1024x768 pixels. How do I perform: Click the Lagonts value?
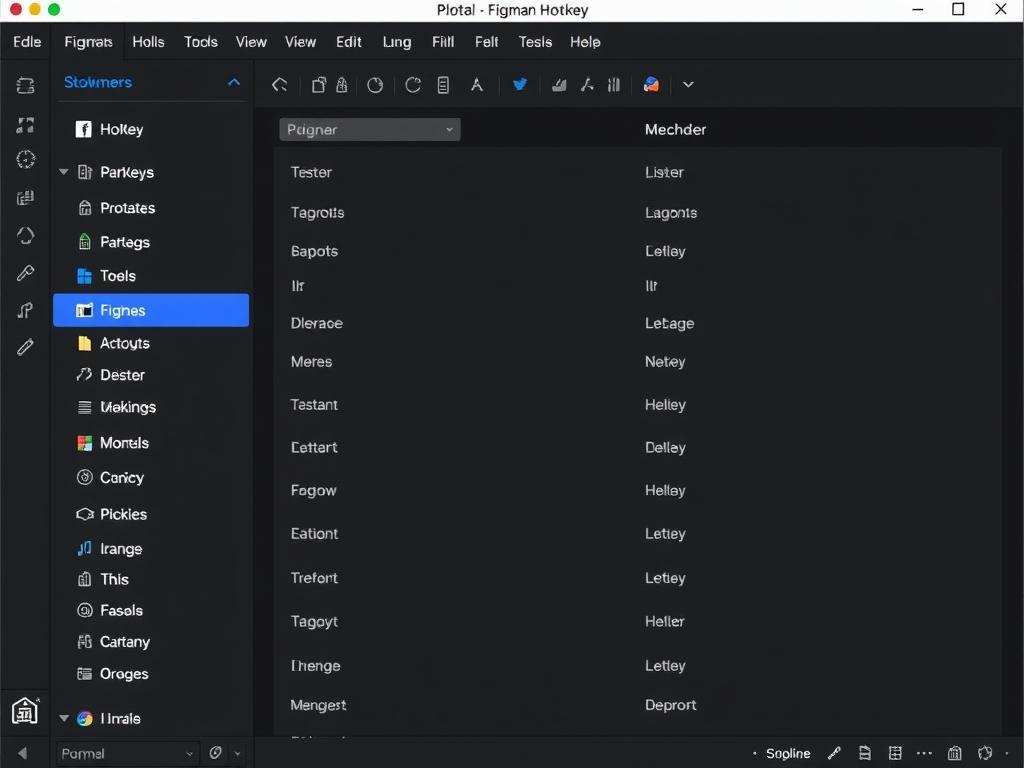click(671, 213)
